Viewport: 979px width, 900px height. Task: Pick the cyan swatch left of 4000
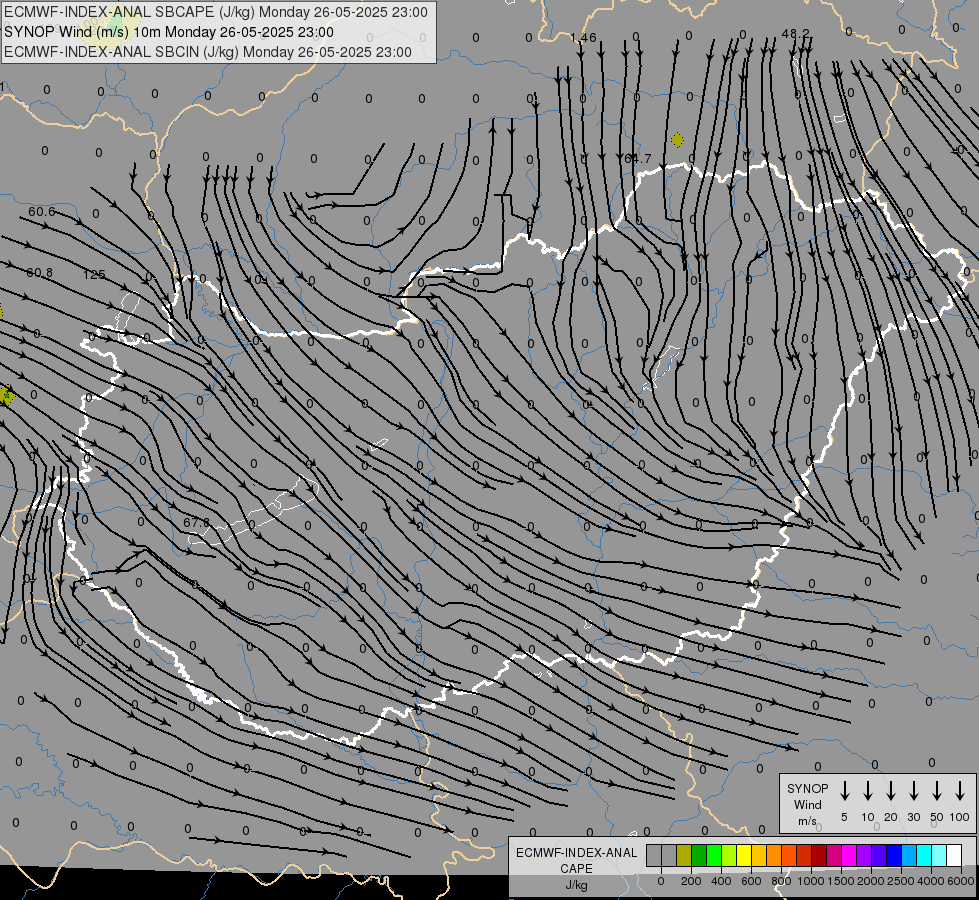(x=924, y=856)
